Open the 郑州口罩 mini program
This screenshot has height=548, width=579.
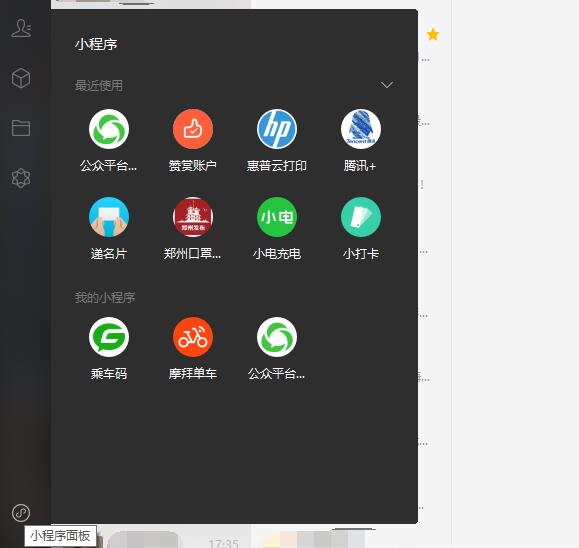coord(193,217)
